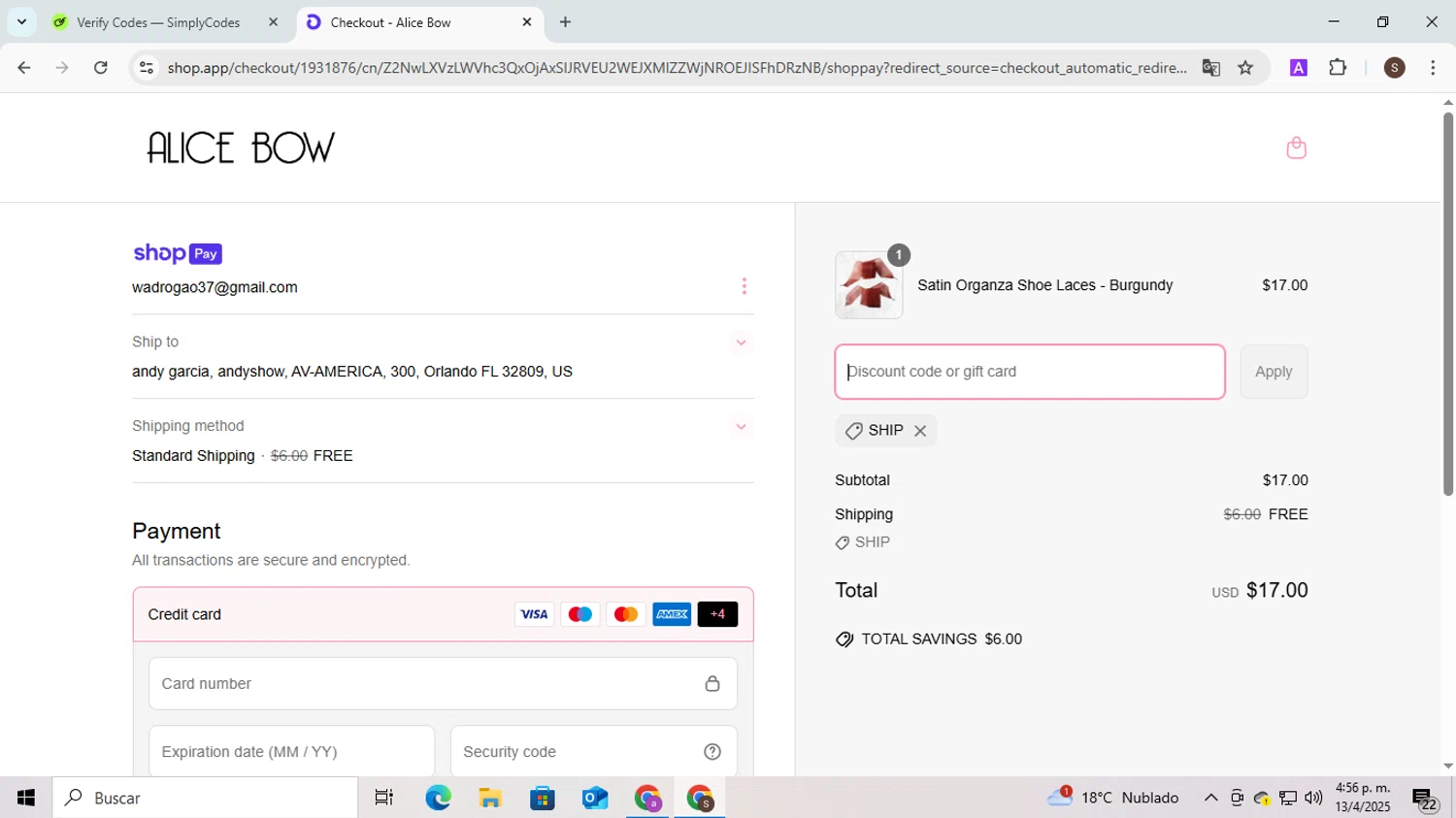Open the volume control in system tray
The width and height of the screenshot is (1456, 818).
(x=1313, y=798)
